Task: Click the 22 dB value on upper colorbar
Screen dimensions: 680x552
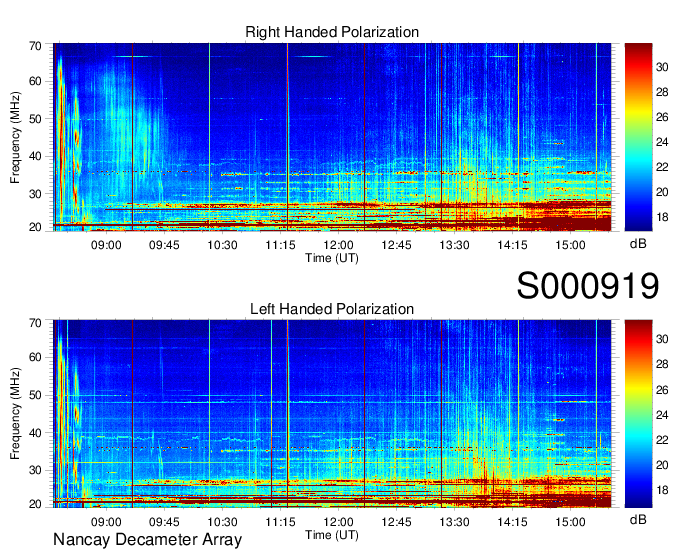Action: pos(662,167)
